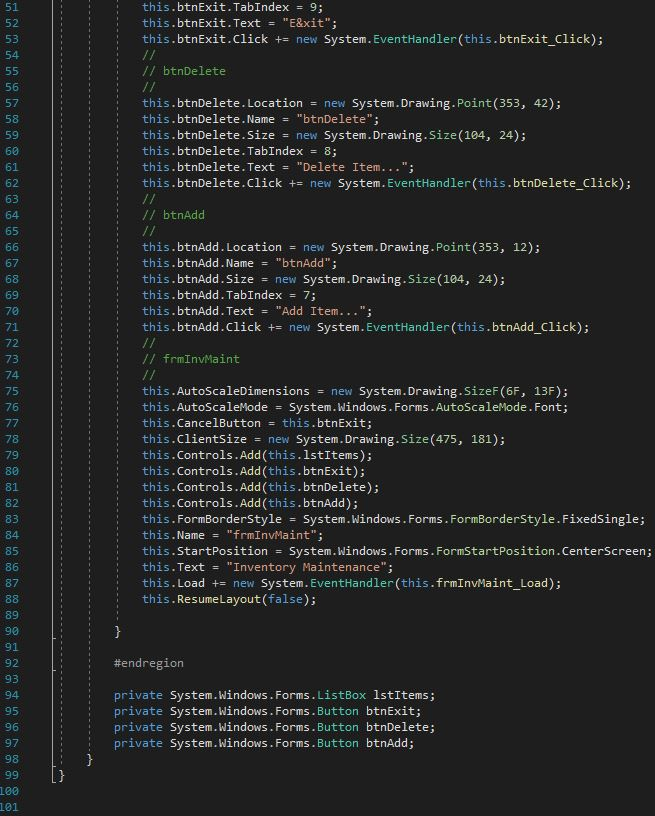Click line number 75 in the gutter
Image resolution: width=655 pixels, height=816 pixels.
click(11, 391)
